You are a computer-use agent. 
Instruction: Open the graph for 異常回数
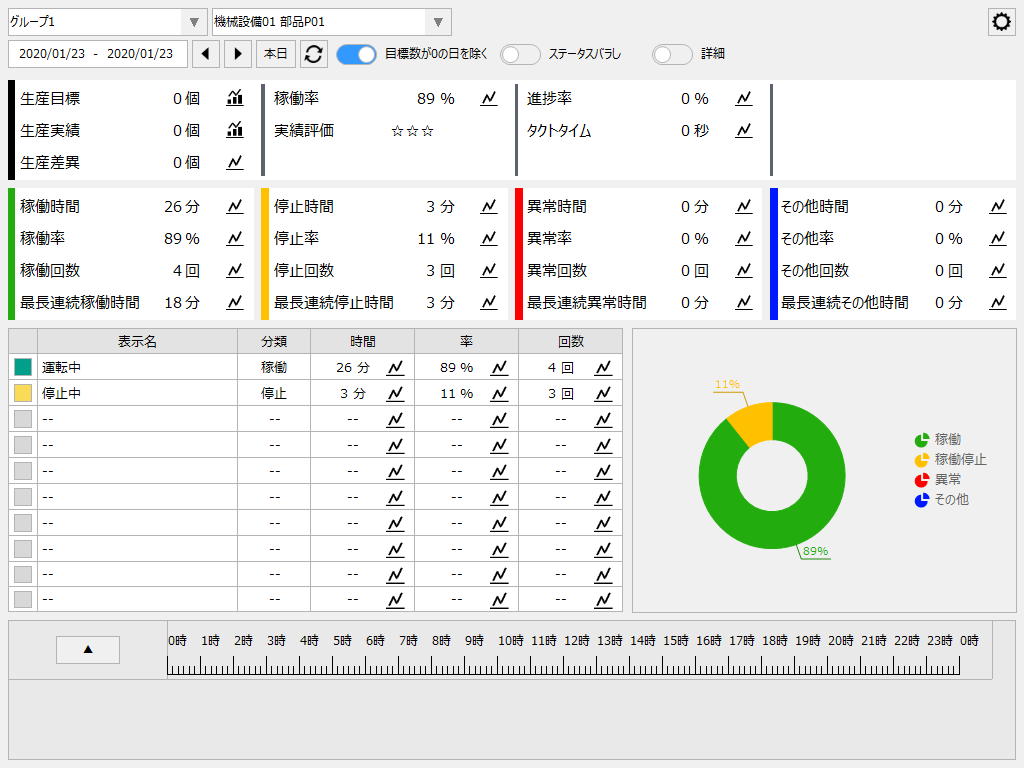(743, 271)
